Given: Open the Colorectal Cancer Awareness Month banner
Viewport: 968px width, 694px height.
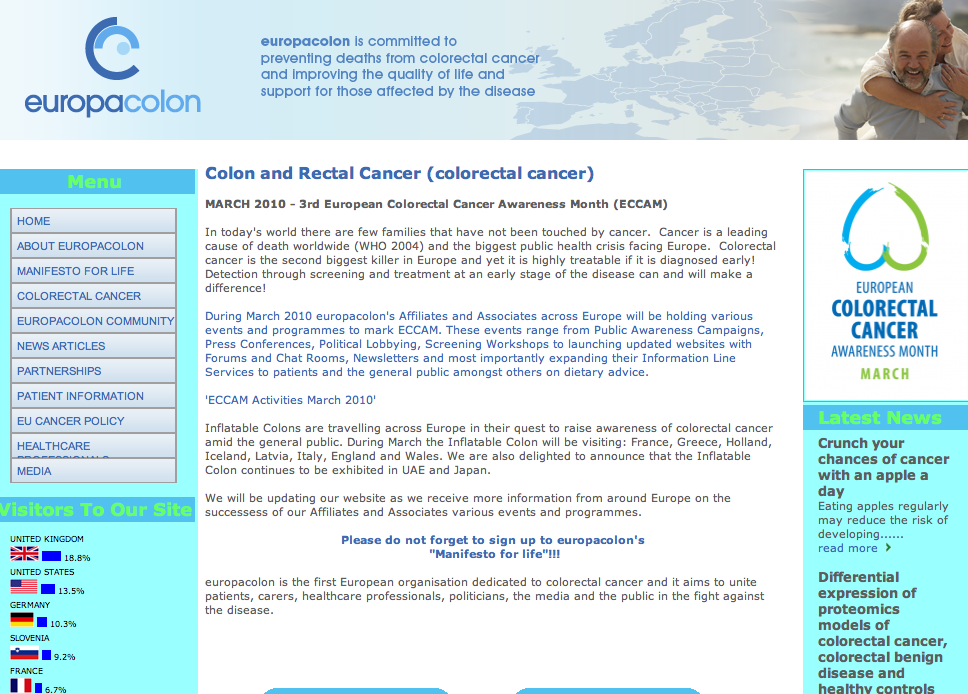Looking at the screenshot, I should tap(884, 285).
